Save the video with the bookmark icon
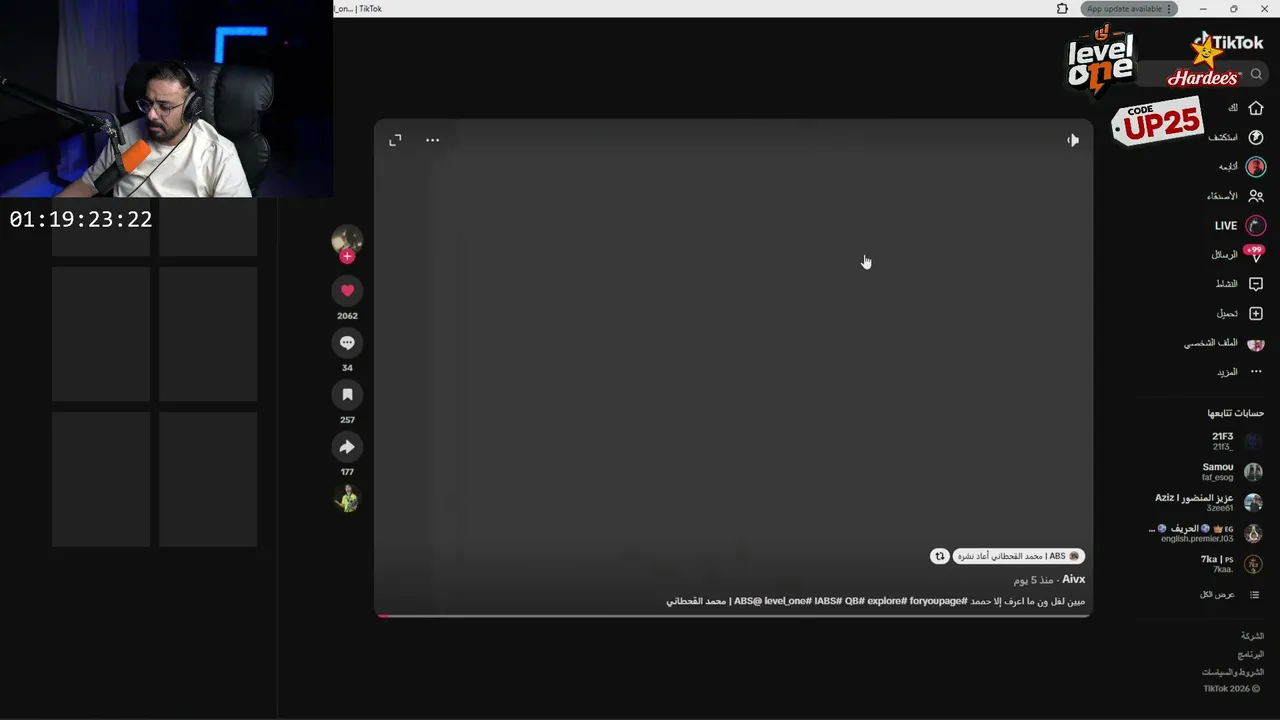Image resolution: width=1280 pixels, height=720 pixels. coord(347,394)
